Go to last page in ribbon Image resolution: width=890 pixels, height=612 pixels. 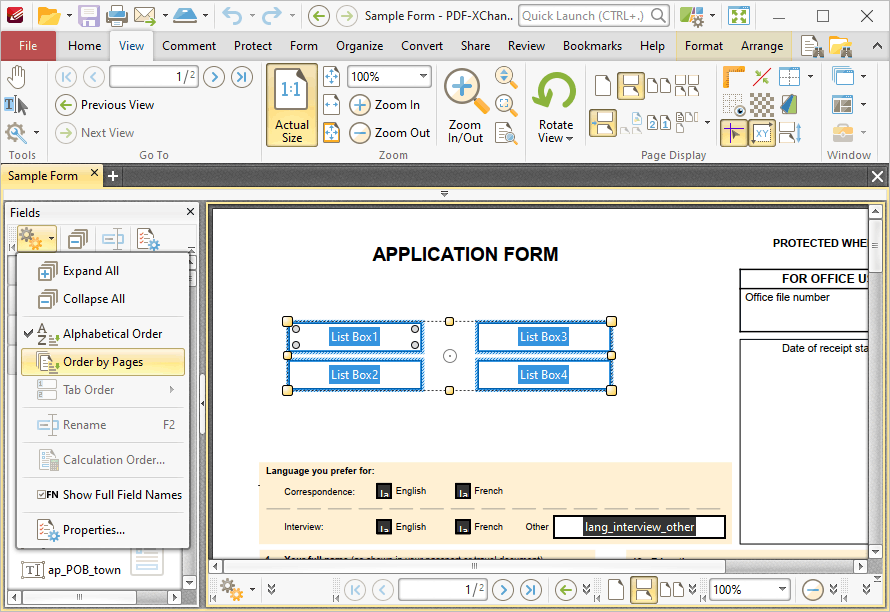[242, 76]
